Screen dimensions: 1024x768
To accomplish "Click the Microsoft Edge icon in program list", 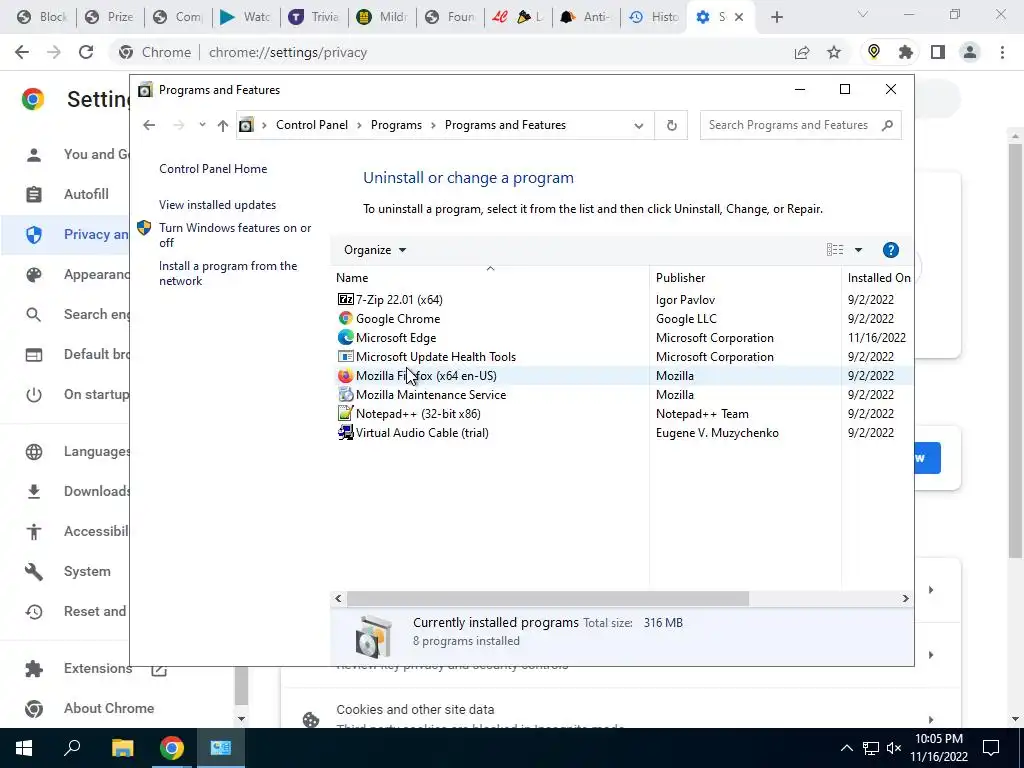I will (x=345, y=337).
